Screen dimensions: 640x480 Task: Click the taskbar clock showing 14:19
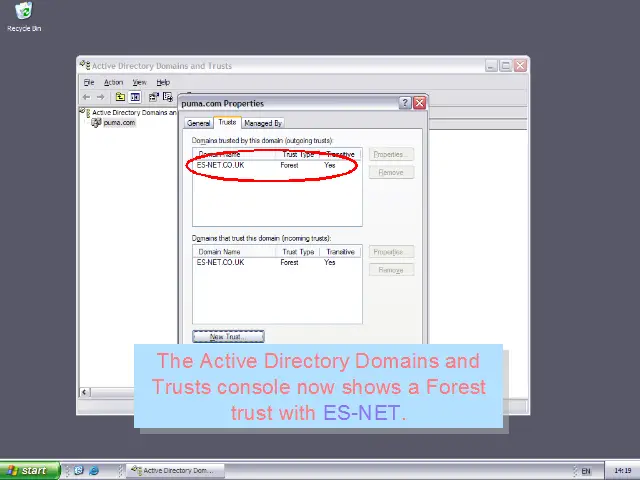[622, 471]
